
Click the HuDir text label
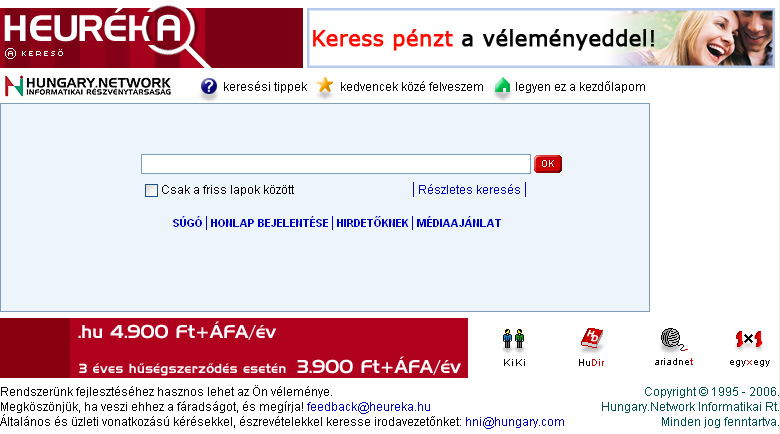[x=591, y=362]
